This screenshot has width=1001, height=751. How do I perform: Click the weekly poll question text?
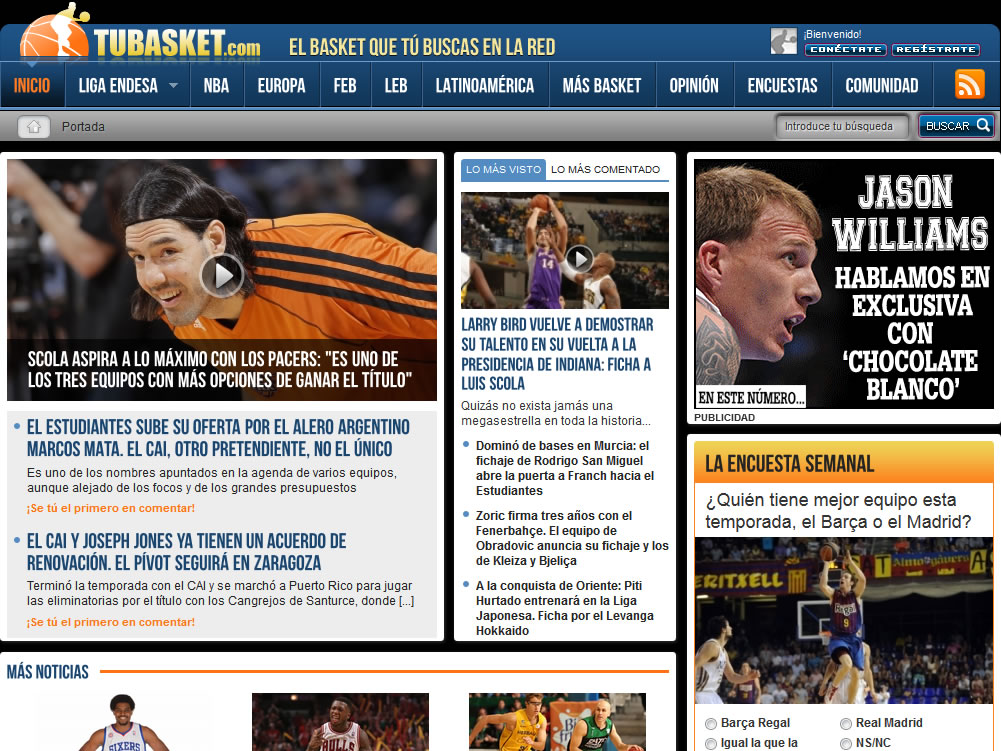838,511
